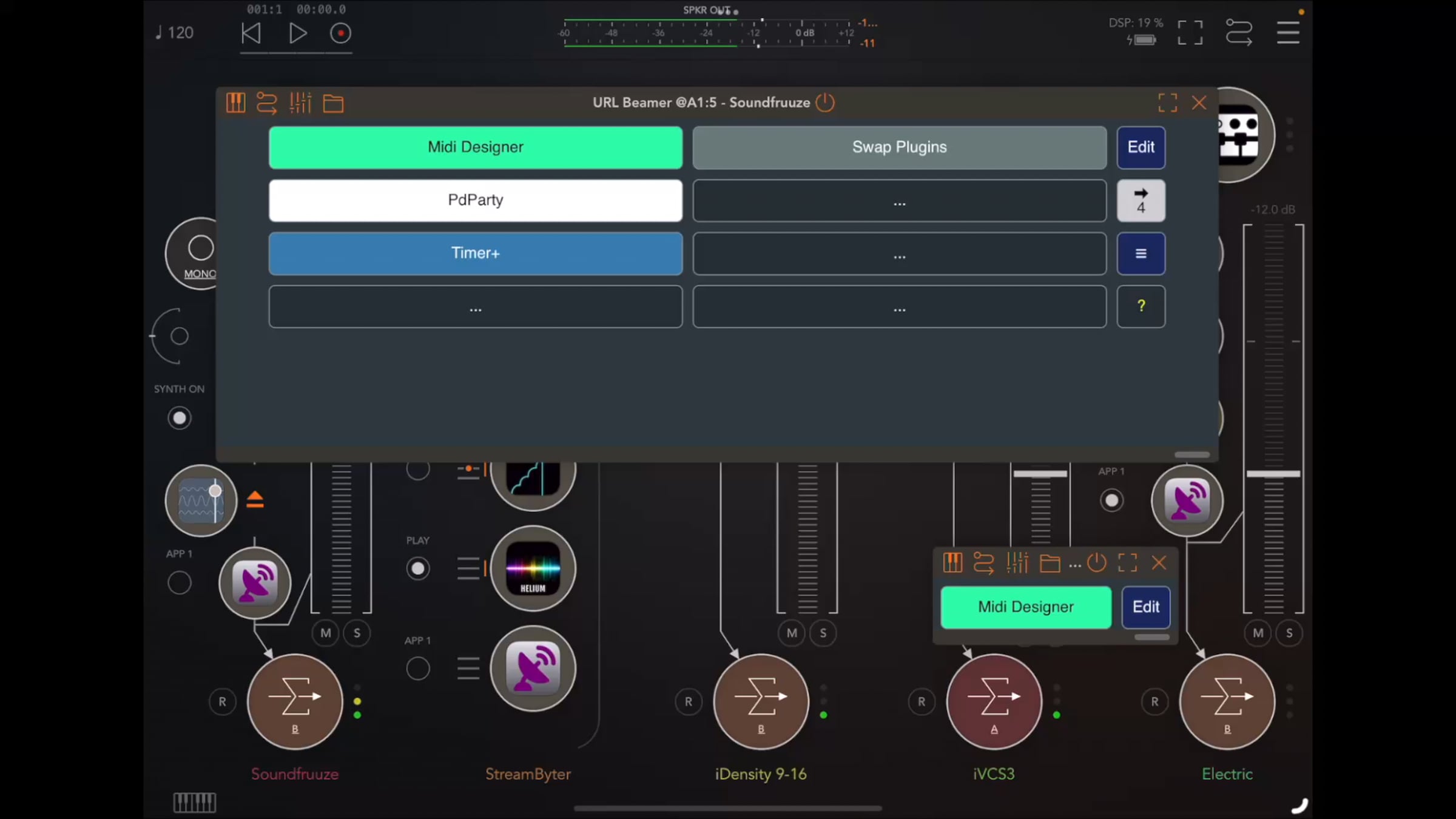The width and height of the screenshot is (1456, 819).
Task: Open the waveform file player node
Action: click(201, 500)
